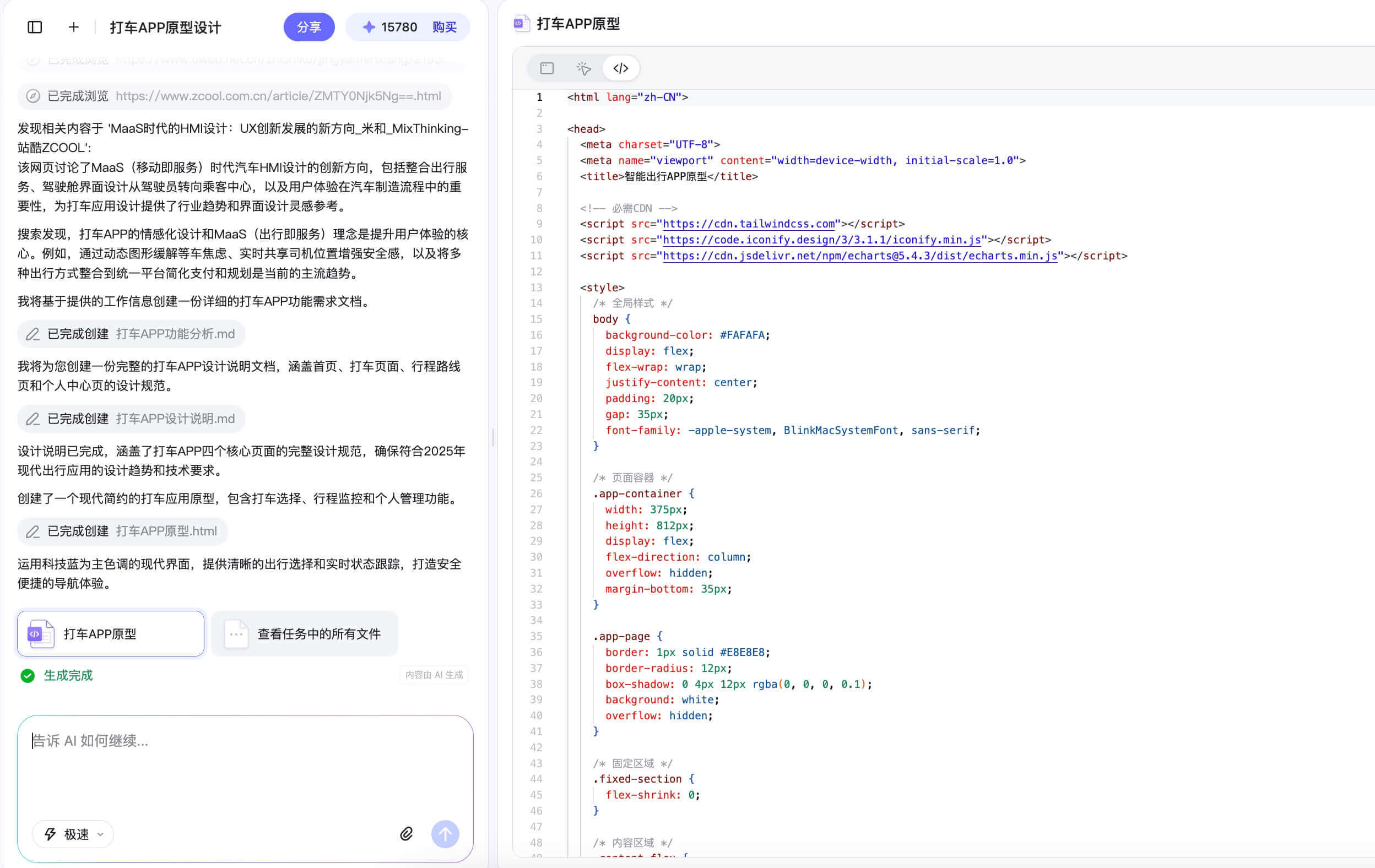This screenshot has height=868, width=1375.
Task: Enable interactive cursor mode in preview
Action: [x=583, y=68]
